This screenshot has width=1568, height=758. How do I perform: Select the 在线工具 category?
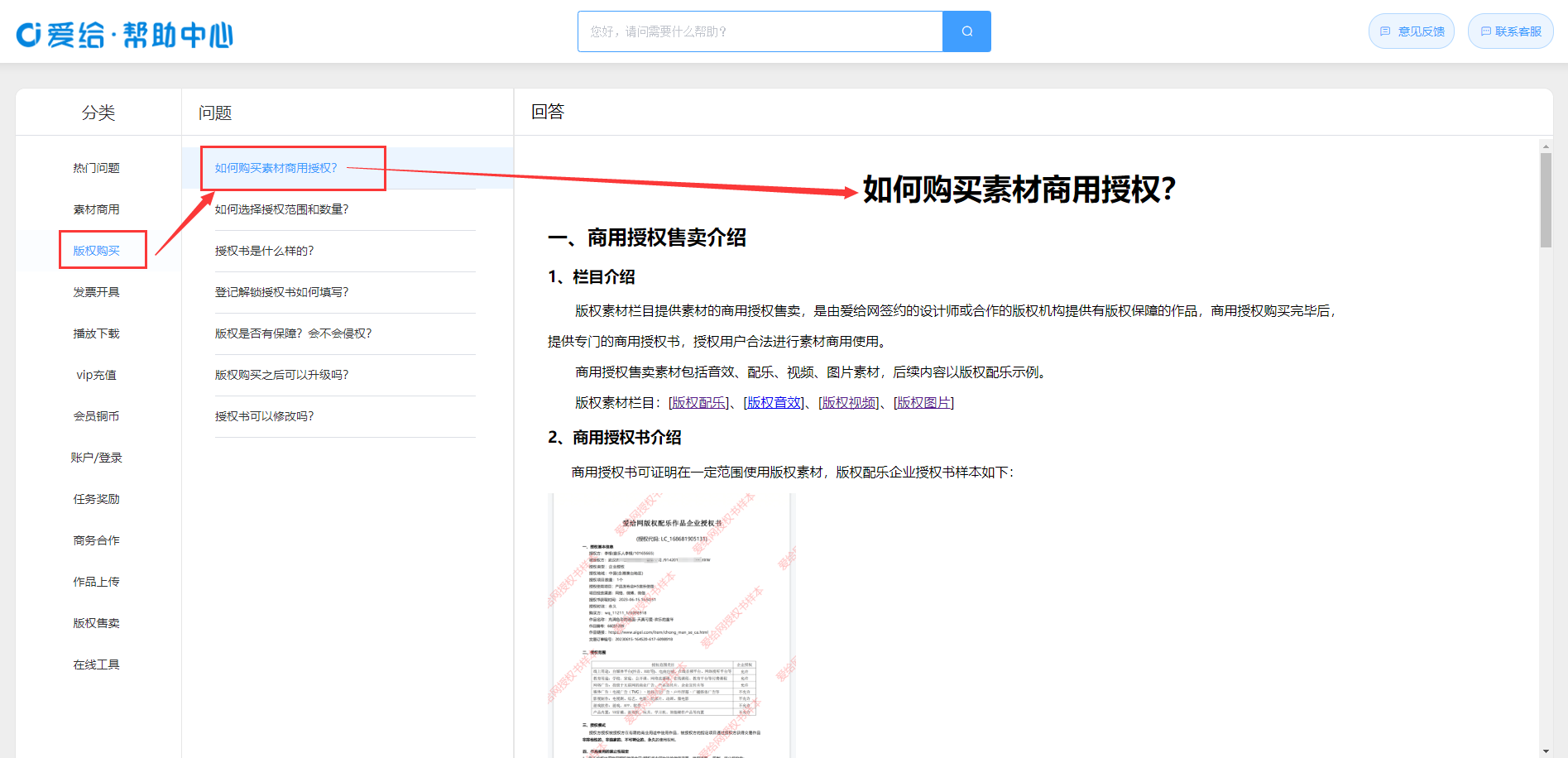tap(97, 664)
